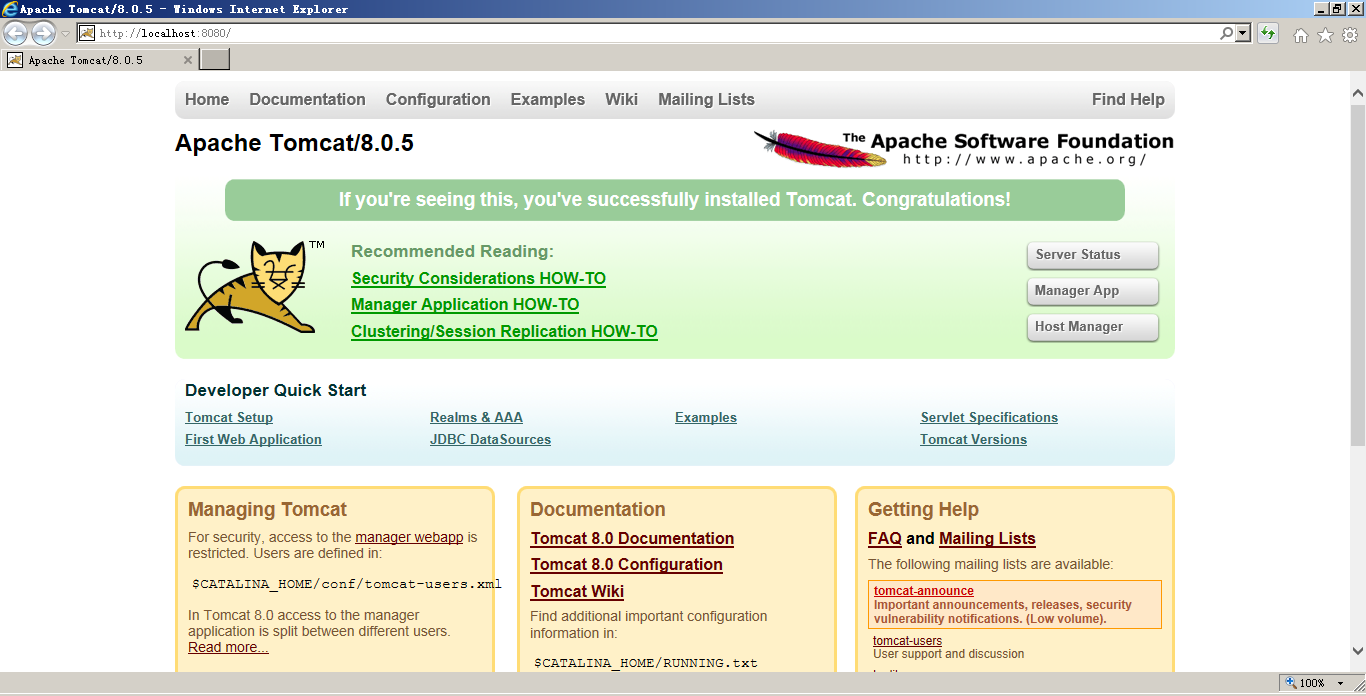Click the scrollbar down arrow

tap(1358, 651)
